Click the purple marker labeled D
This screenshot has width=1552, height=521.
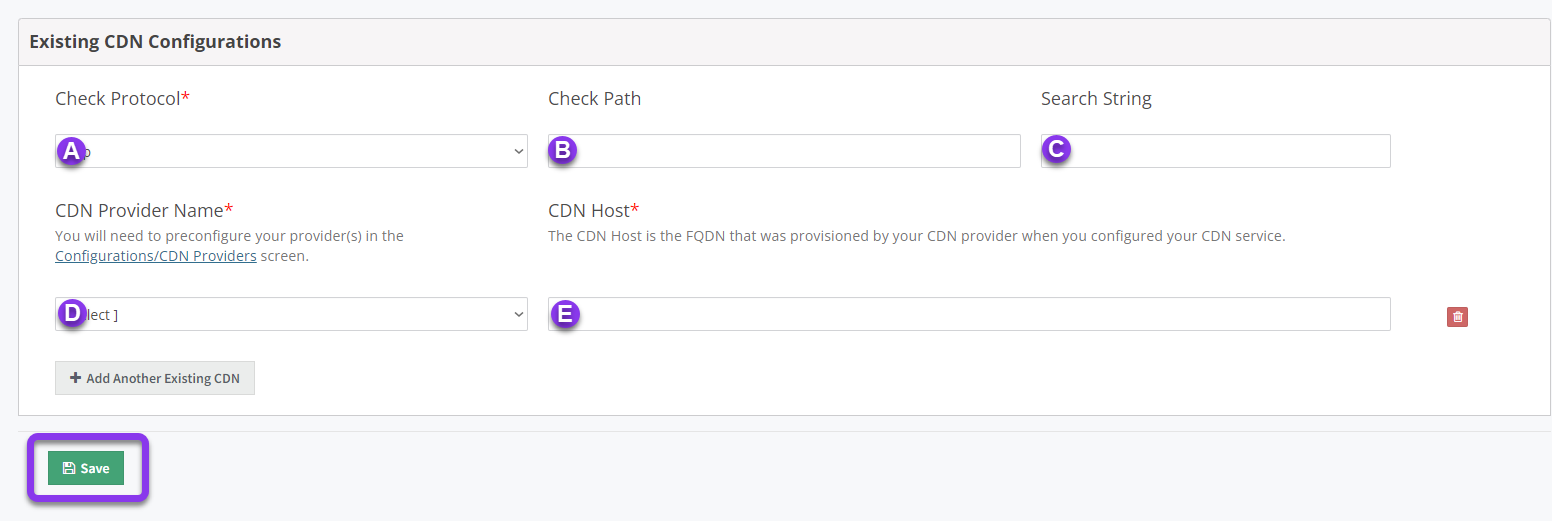[x=70, y=314]
